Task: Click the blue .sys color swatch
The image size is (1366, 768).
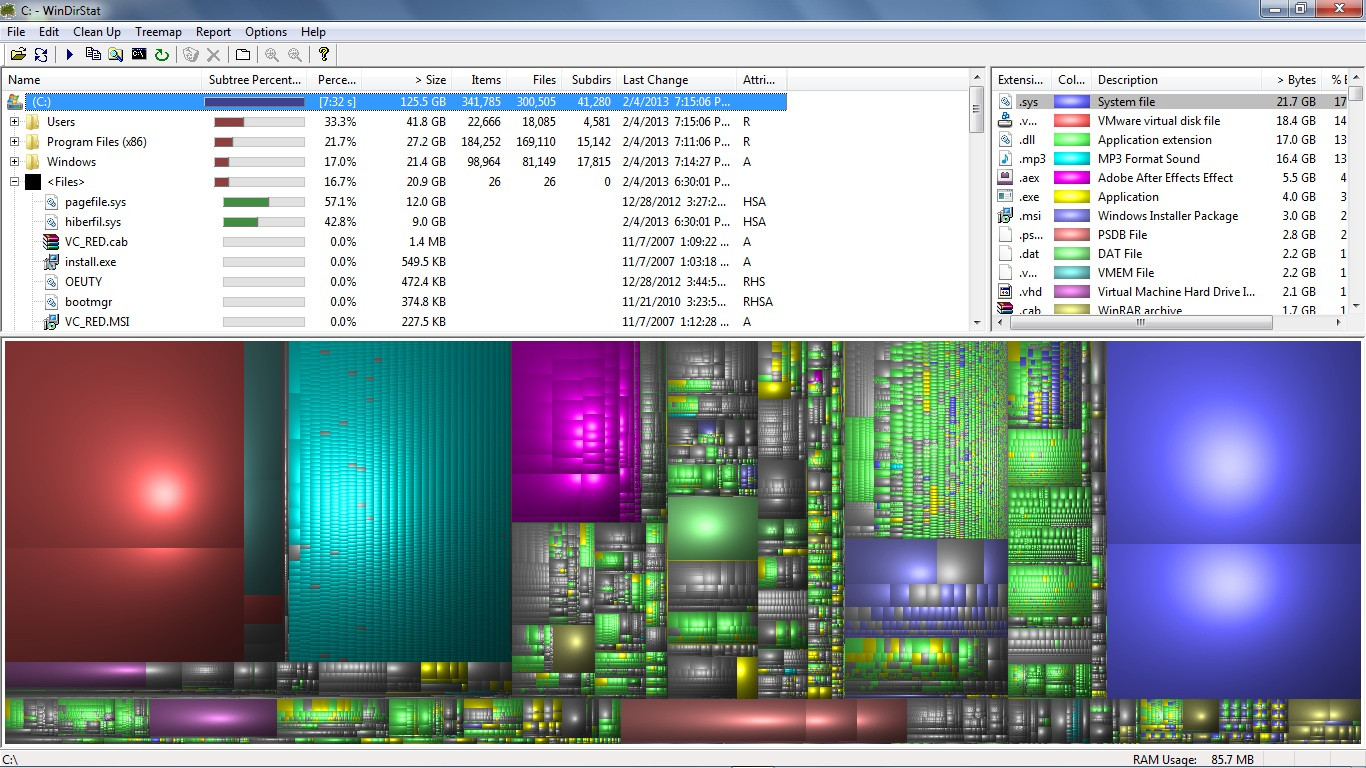Action: [x=1072, y=102]
